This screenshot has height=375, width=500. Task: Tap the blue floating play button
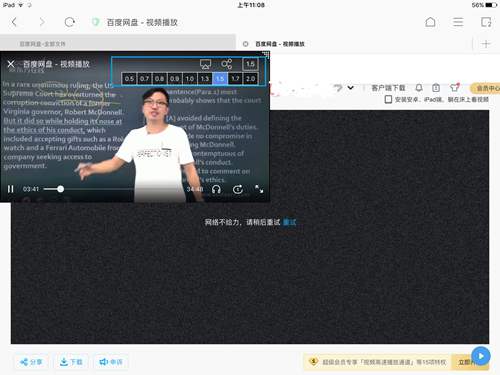(481, 356)
